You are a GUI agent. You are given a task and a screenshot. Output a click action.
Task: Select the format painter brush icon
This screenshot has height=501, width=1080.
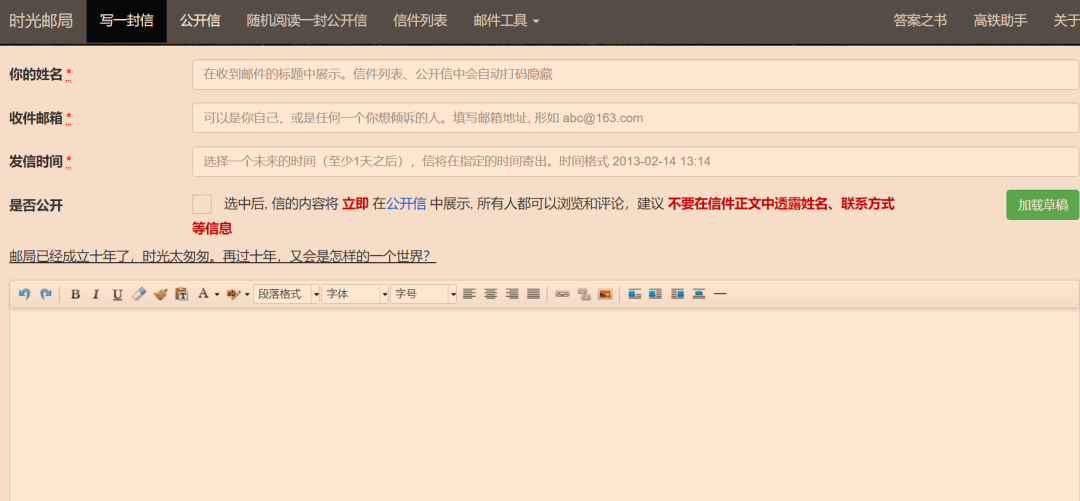pos(160,294)
